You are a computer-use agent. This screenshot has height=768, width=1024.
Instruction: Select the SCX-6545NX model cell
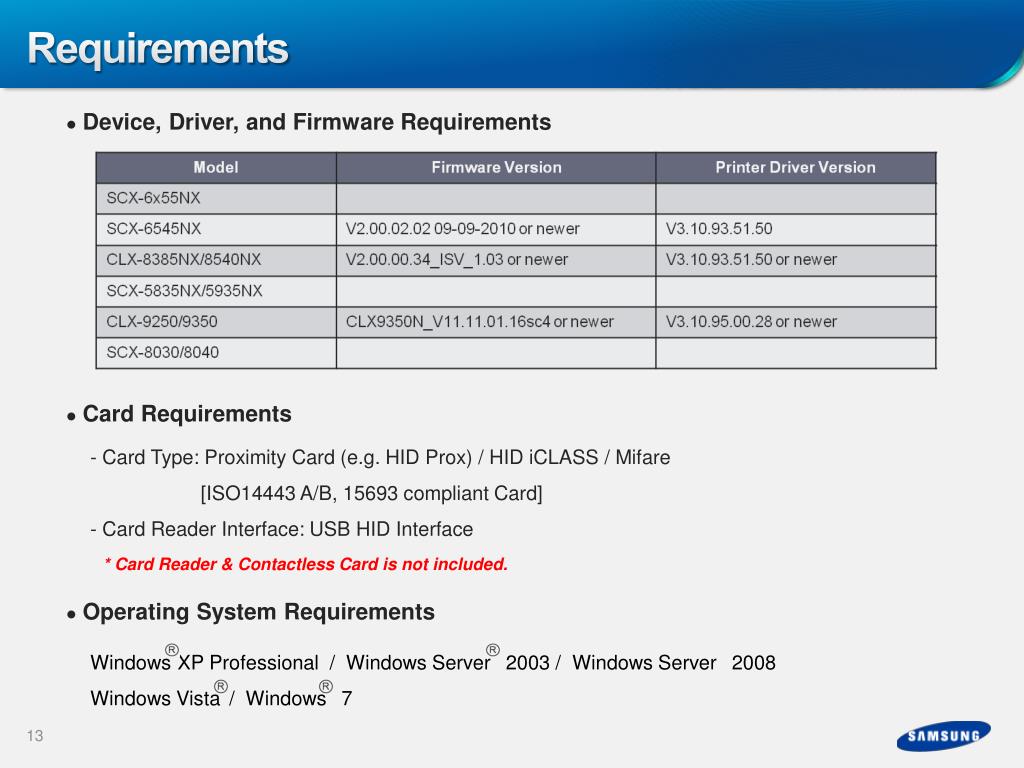216,229
